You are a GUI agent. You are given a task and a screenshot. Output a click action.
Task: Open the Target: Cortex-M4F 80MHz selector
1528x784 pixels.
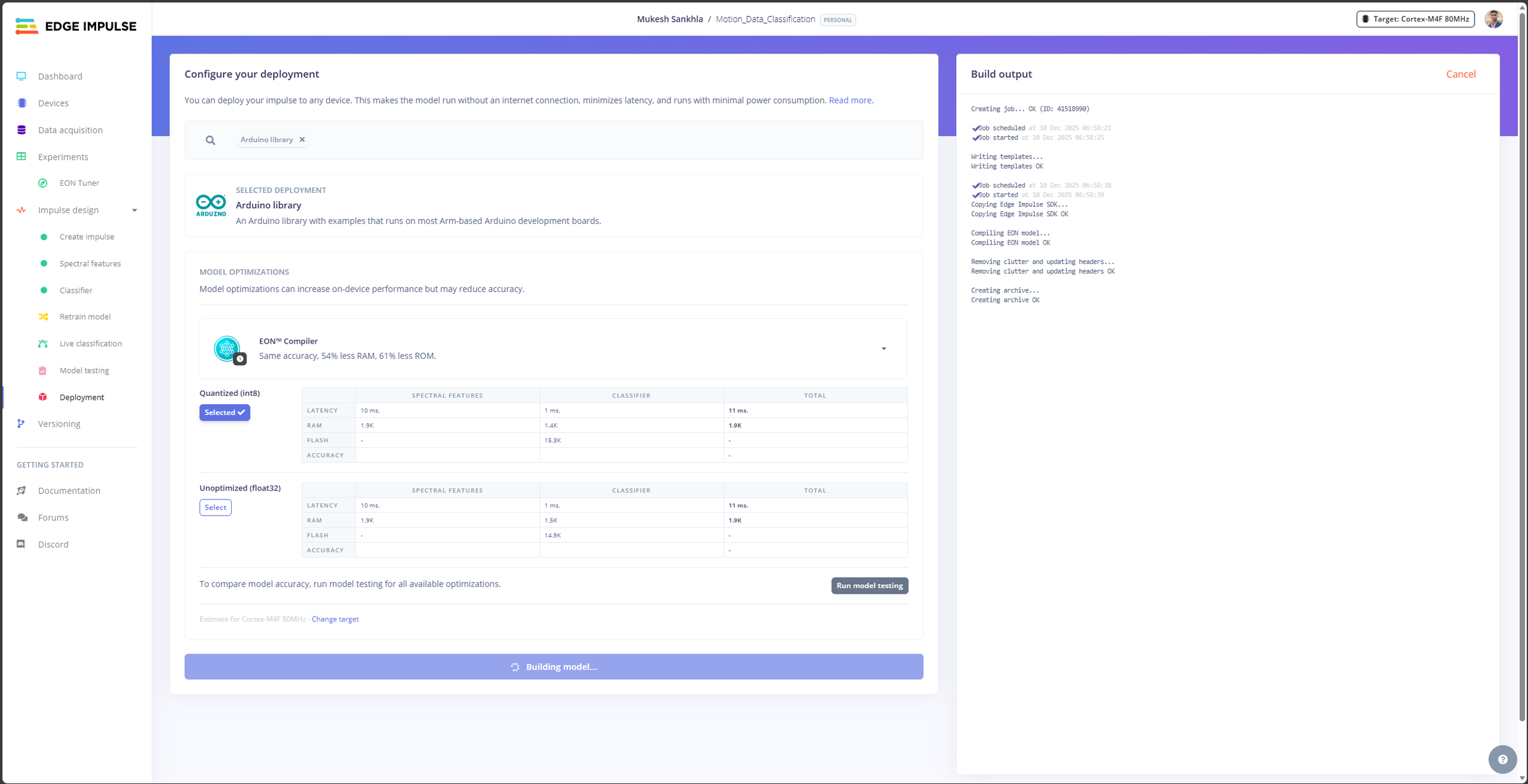[x=1415, y=19]
